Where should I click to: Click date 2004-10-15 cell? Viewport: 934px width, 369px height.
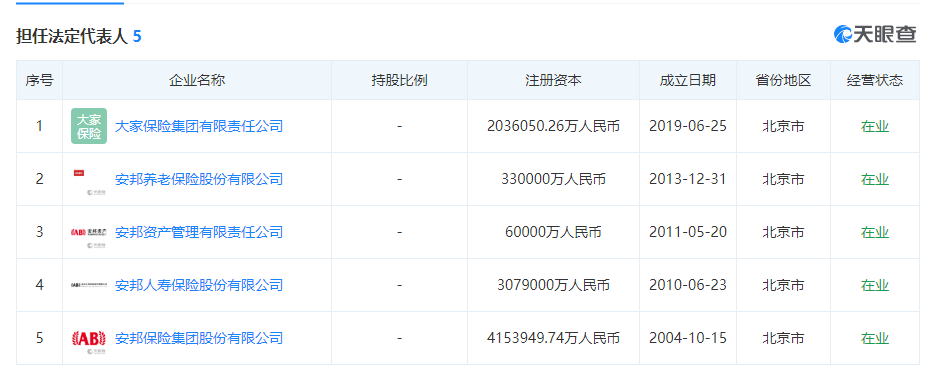pyautogui.click(x=688, y=339)
